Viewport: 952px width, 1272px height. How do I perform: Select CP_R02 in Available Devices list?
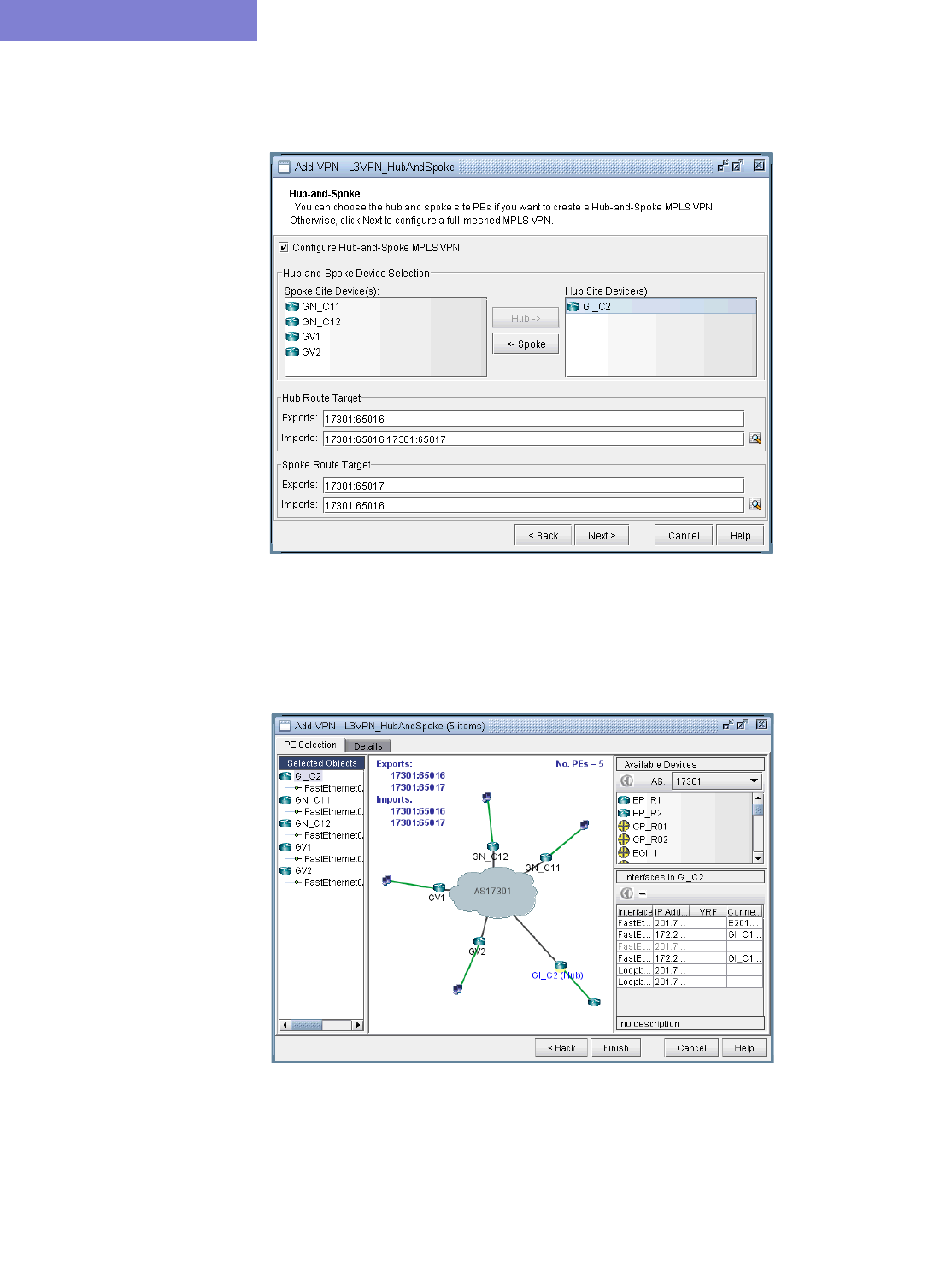(x=643, y=839)
